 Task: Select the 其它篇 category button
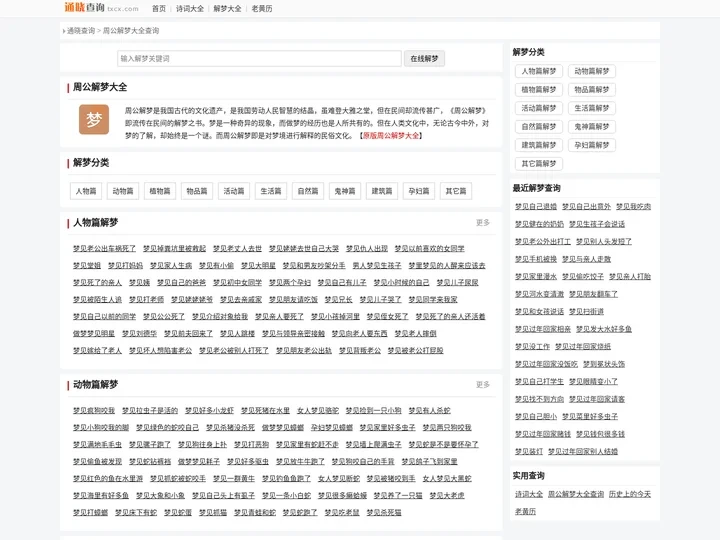tap(456, 191)
